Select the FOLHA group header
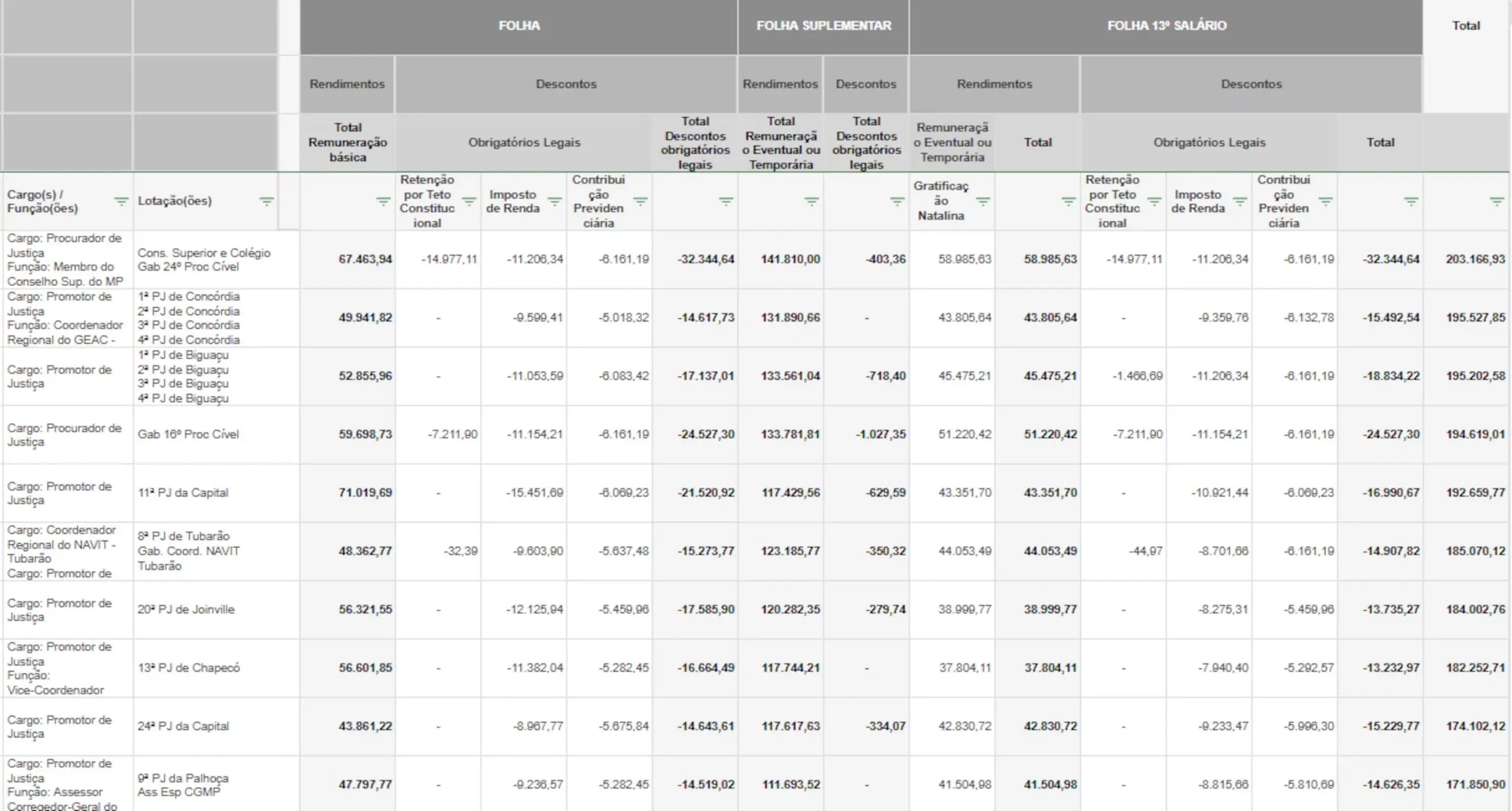 [519, 26]
